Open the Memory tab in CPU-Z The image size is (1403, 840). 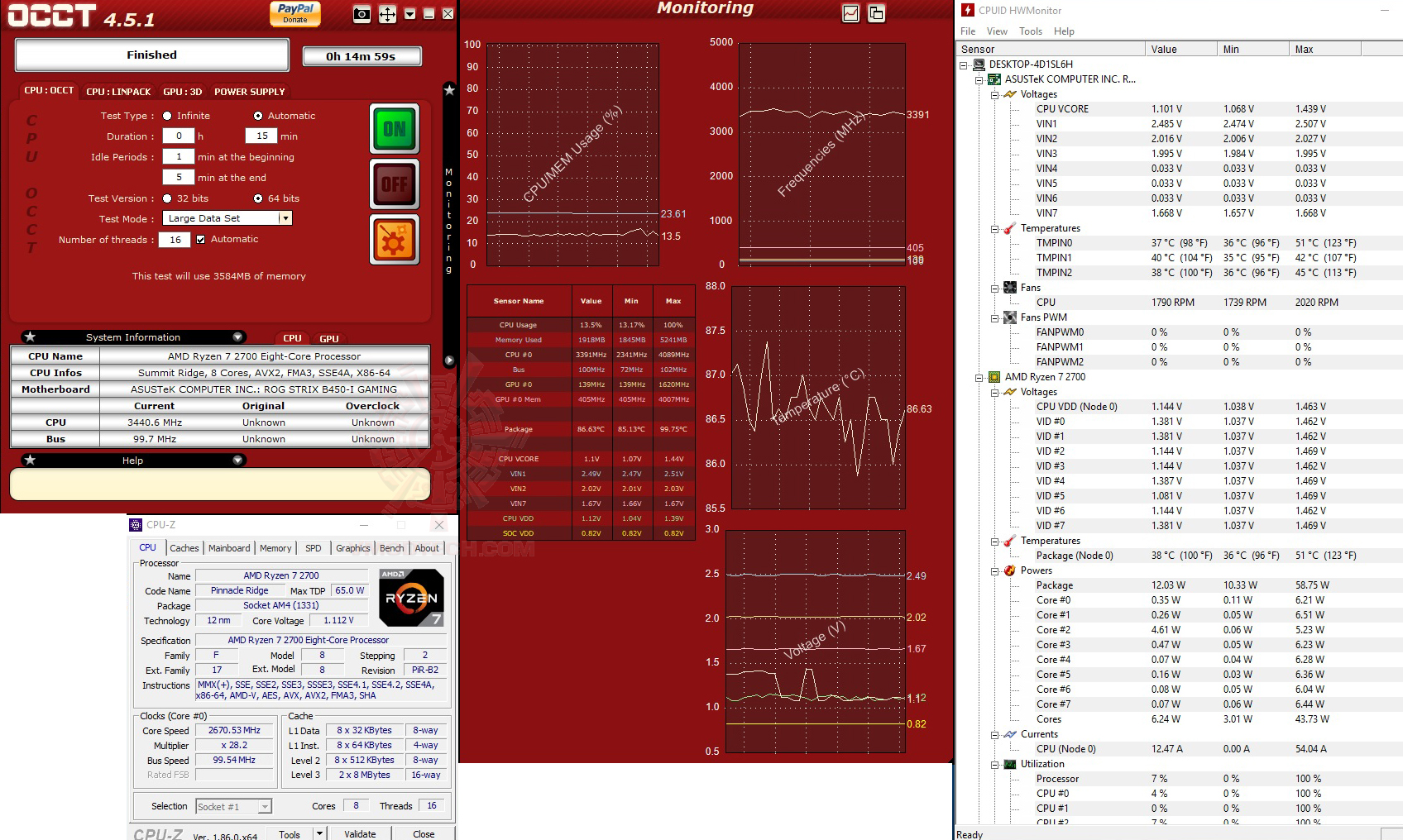point(275,548)
